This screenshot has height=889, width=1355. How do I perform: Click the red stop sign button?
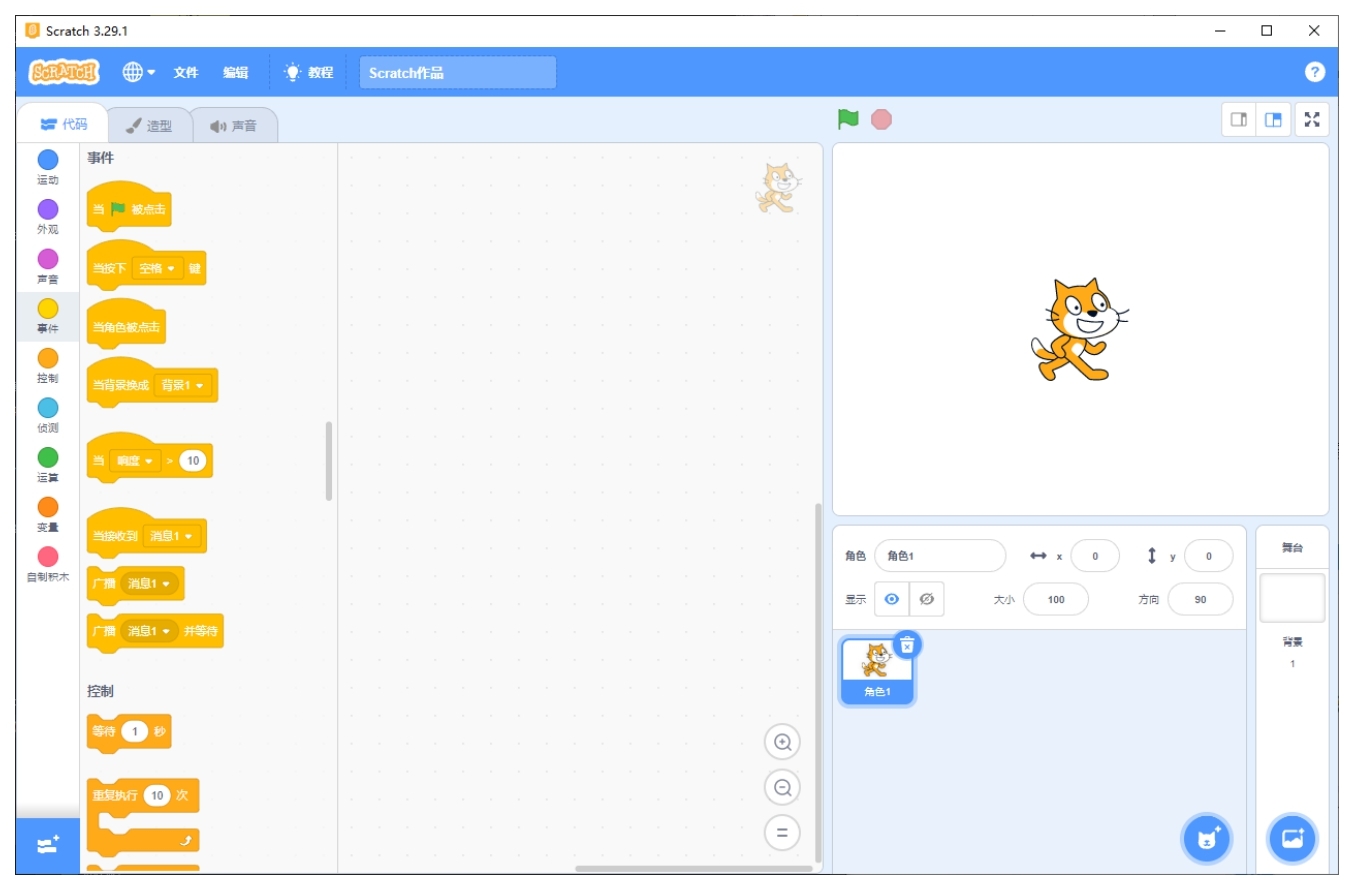coord(881,119)
